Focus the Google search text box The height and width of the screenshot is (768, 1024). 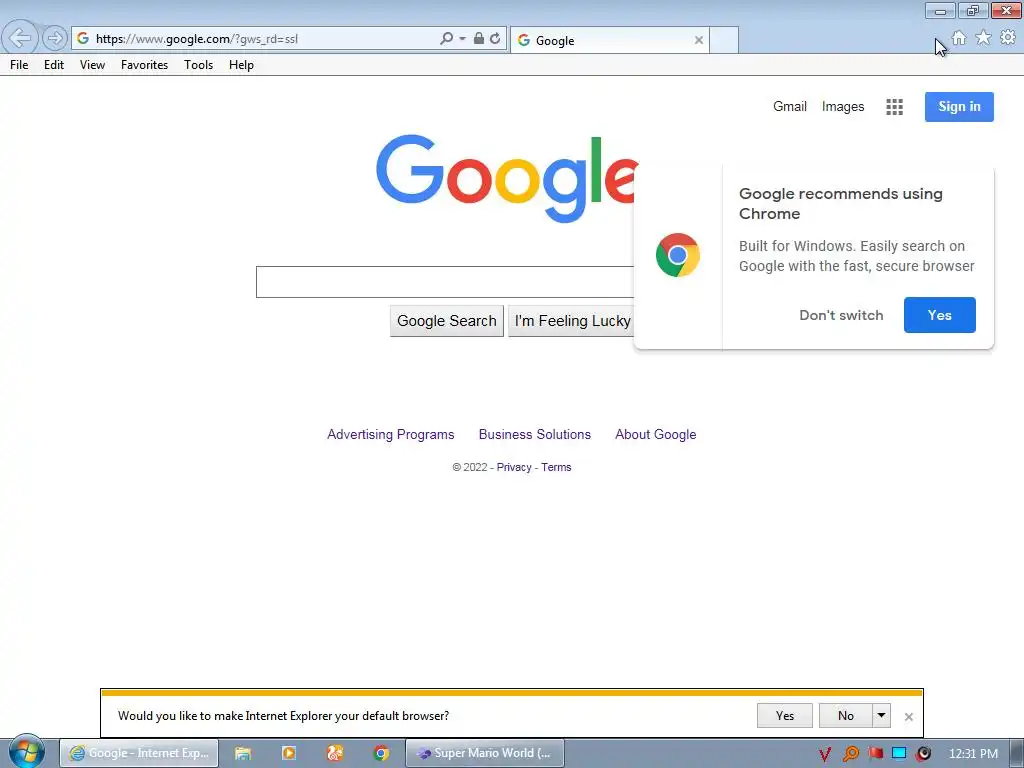[444, 282]
